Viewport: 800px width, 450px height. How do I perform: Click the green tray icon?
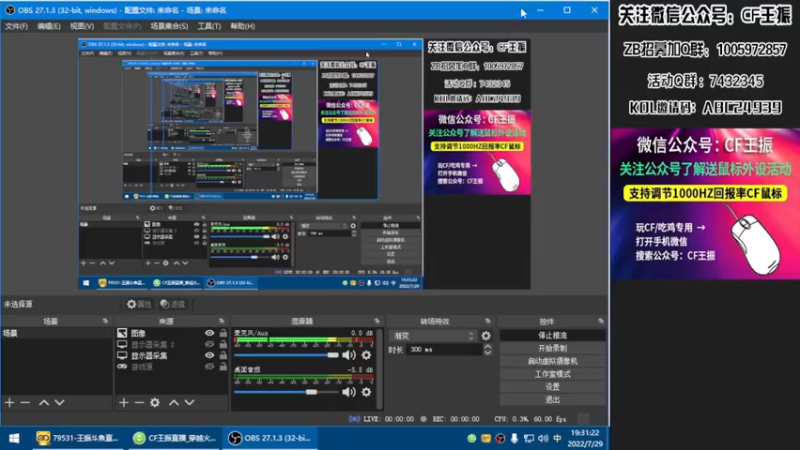(471, 438)
